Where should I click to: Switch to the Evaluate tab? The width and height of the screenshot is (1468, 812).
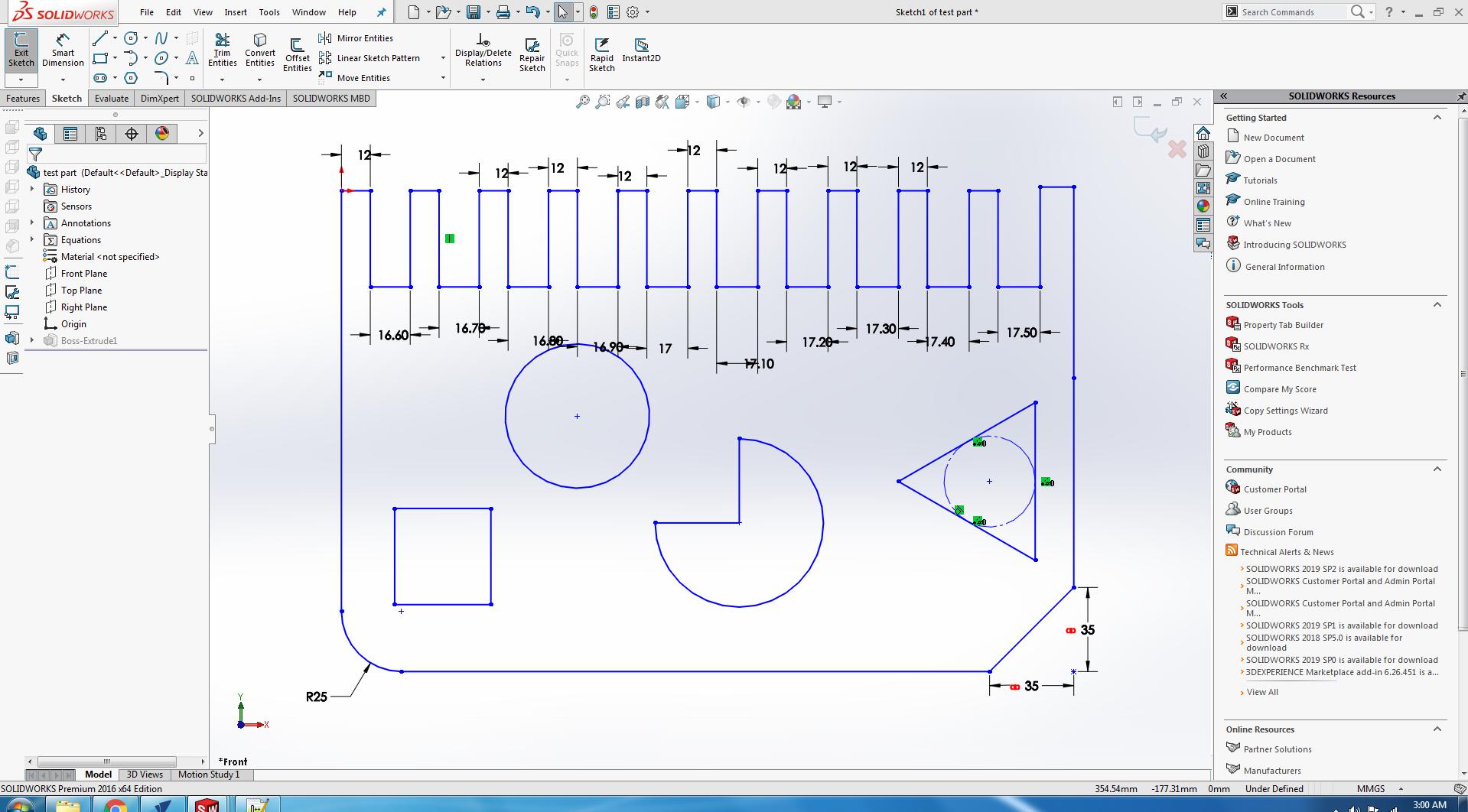point(112,98)
